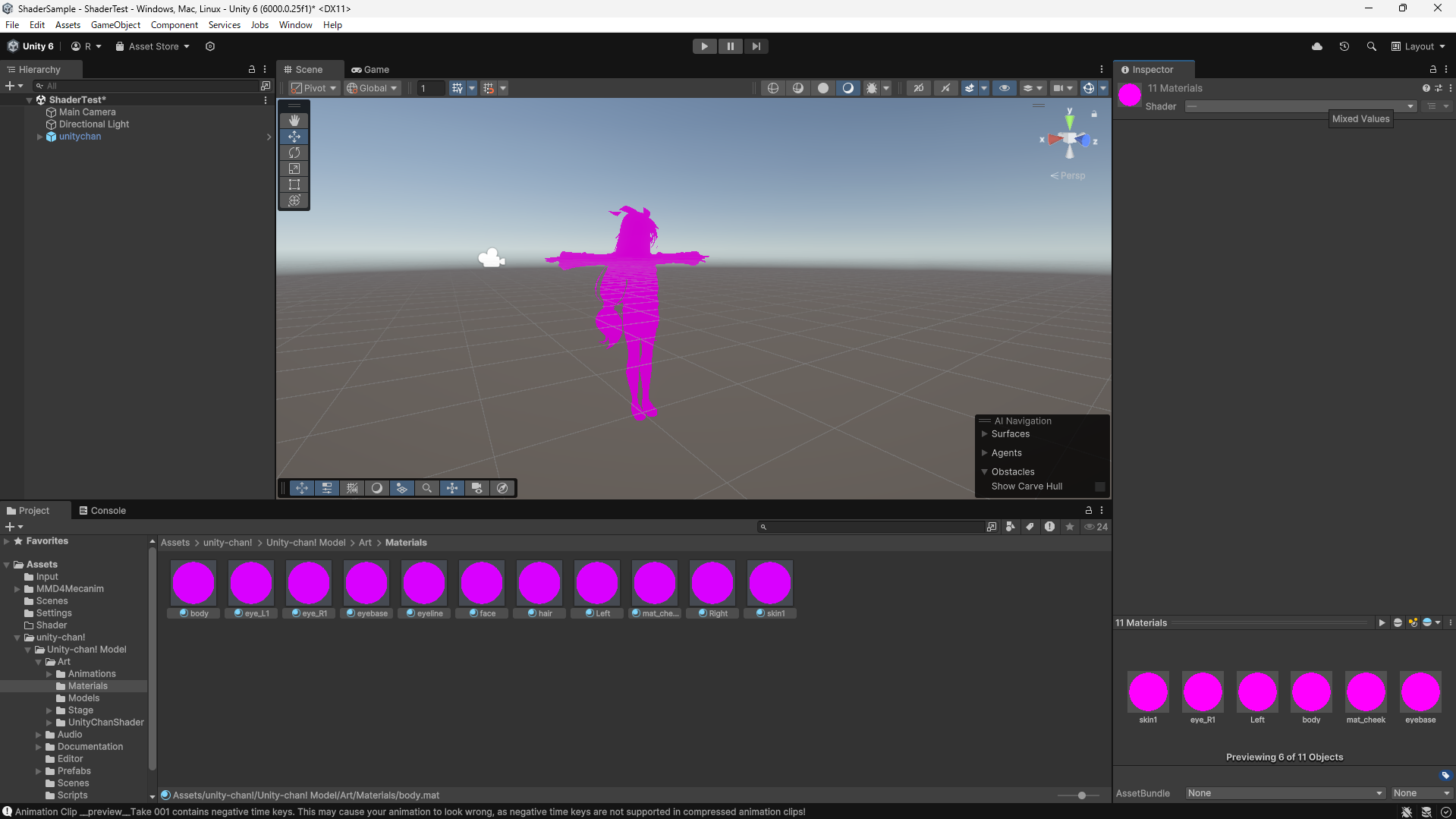Open the Scene view search tool

[x=427, y=488]
